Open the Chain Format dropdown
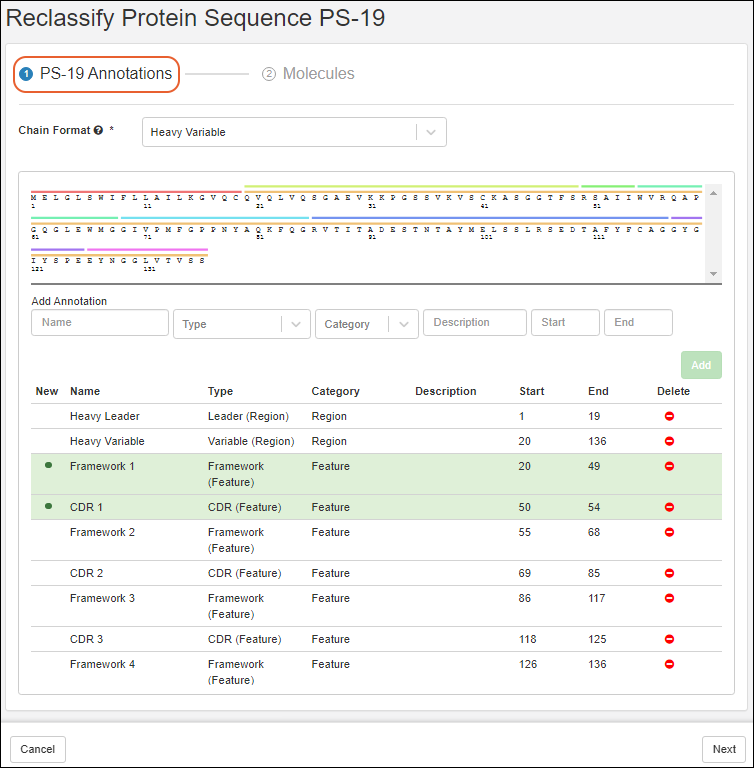Screen dimensions: 754x768 coord(294,132)
